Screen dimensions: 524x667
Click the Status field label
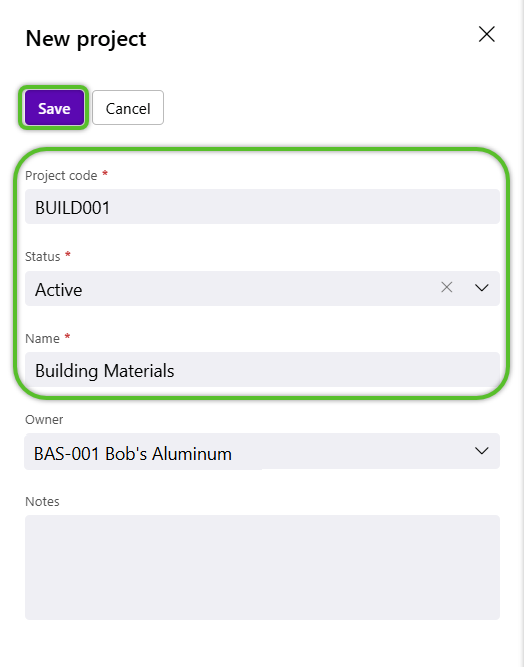[43, 257]
